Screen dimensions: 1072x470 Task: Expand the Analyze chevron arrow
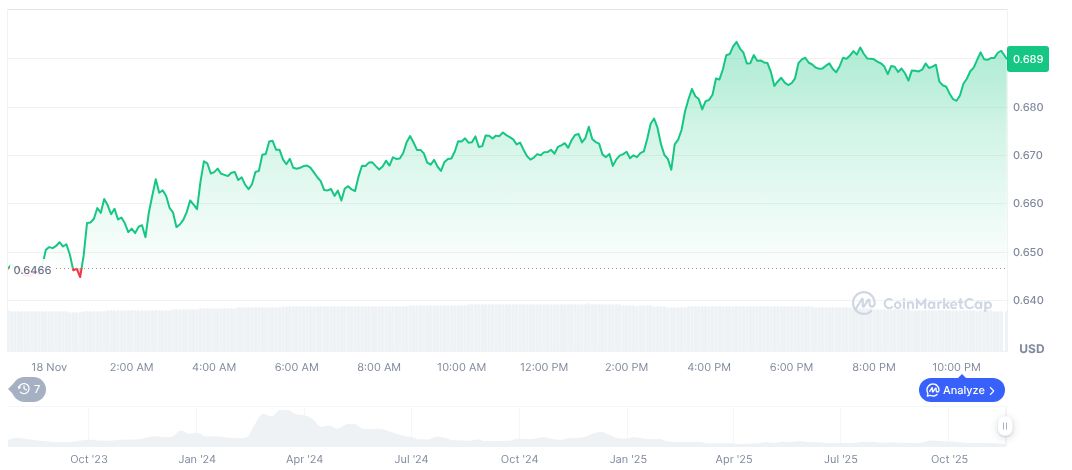tap(992, 390)
